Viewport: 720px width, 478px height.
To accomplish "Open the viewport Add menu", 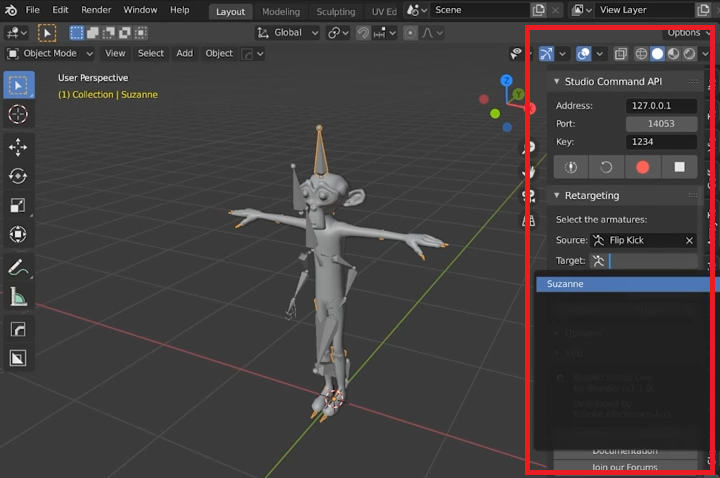I will tap(185, 54).
